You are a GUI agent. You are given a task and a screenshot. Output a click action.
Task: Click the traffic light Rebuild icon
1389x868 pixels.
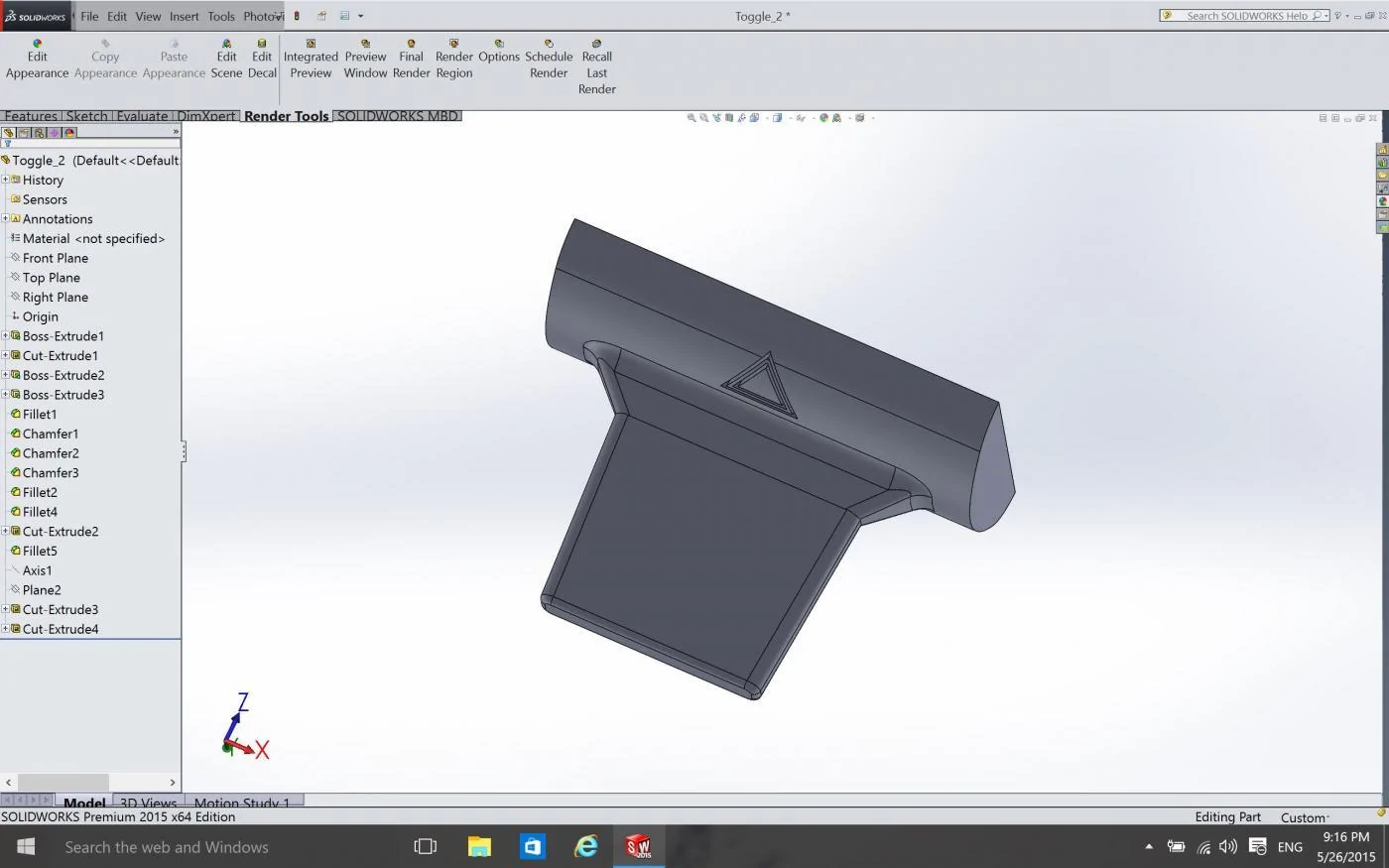(297, 16)
